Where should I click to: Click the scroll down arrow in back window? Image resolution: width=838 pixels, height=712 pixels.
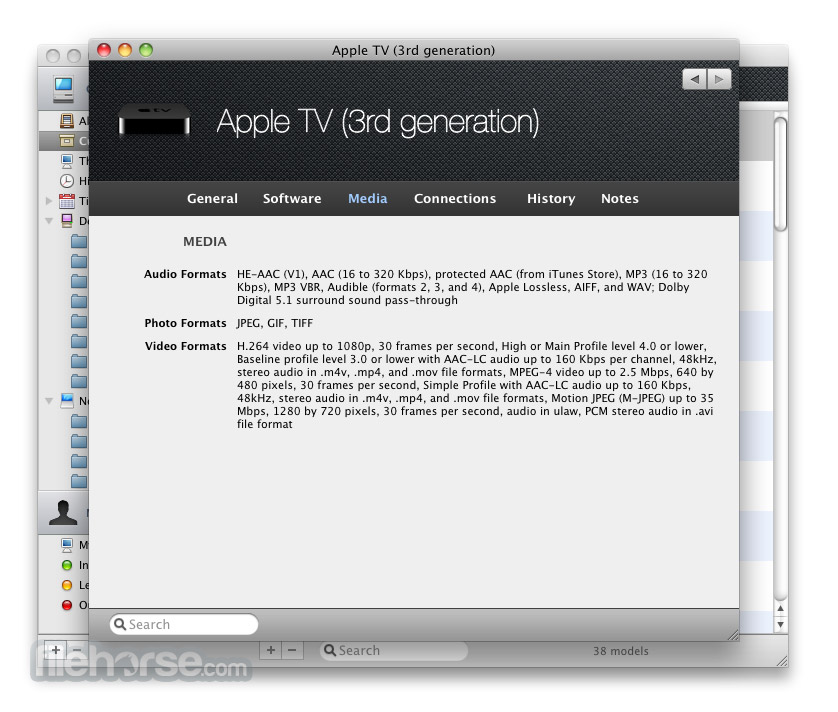pyautogui.click(x=781, y=624)
